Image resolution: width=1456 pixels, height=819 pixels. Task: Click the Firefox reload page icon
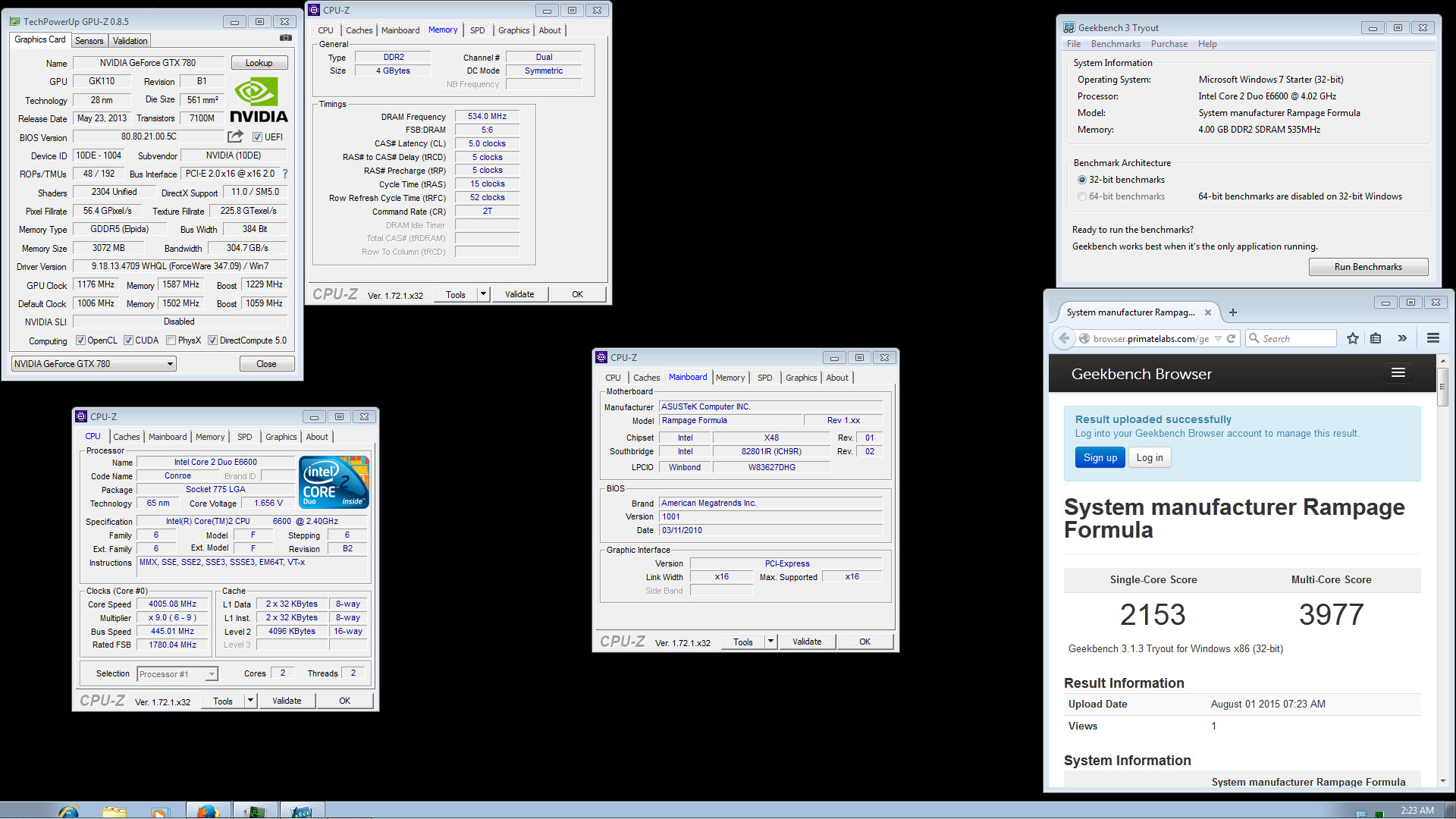point(1231,338)
